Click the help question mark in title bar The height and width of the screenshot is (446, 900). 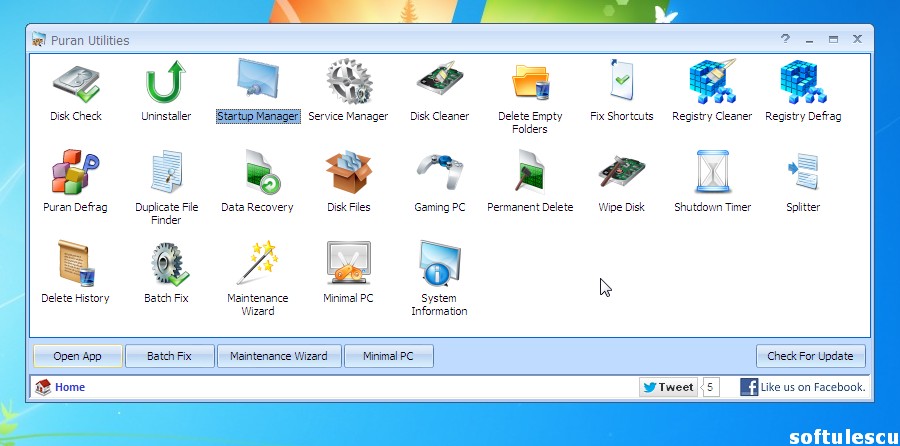point(785,39)
